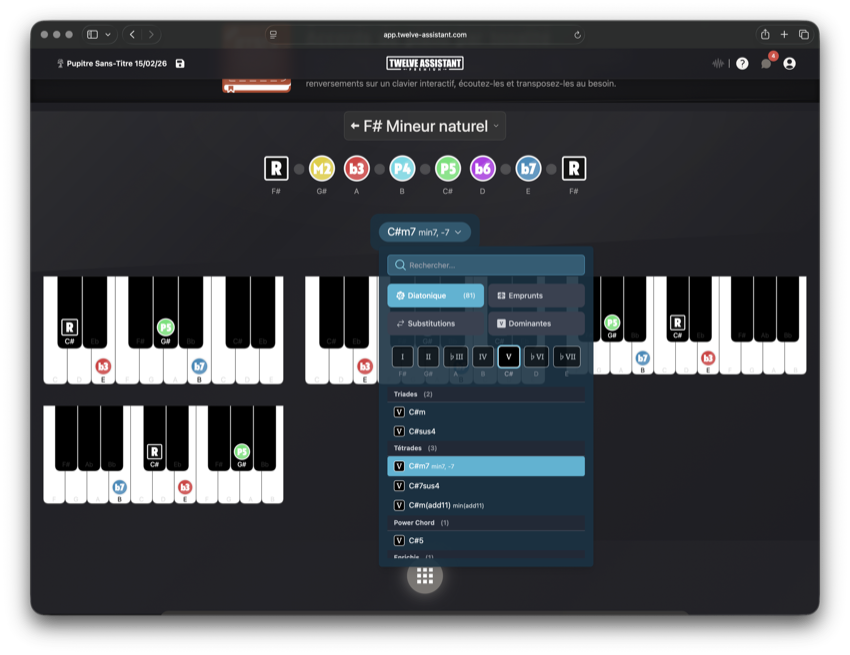
Task: Select the IV degree filter button
Action: (x=483, y=356)
